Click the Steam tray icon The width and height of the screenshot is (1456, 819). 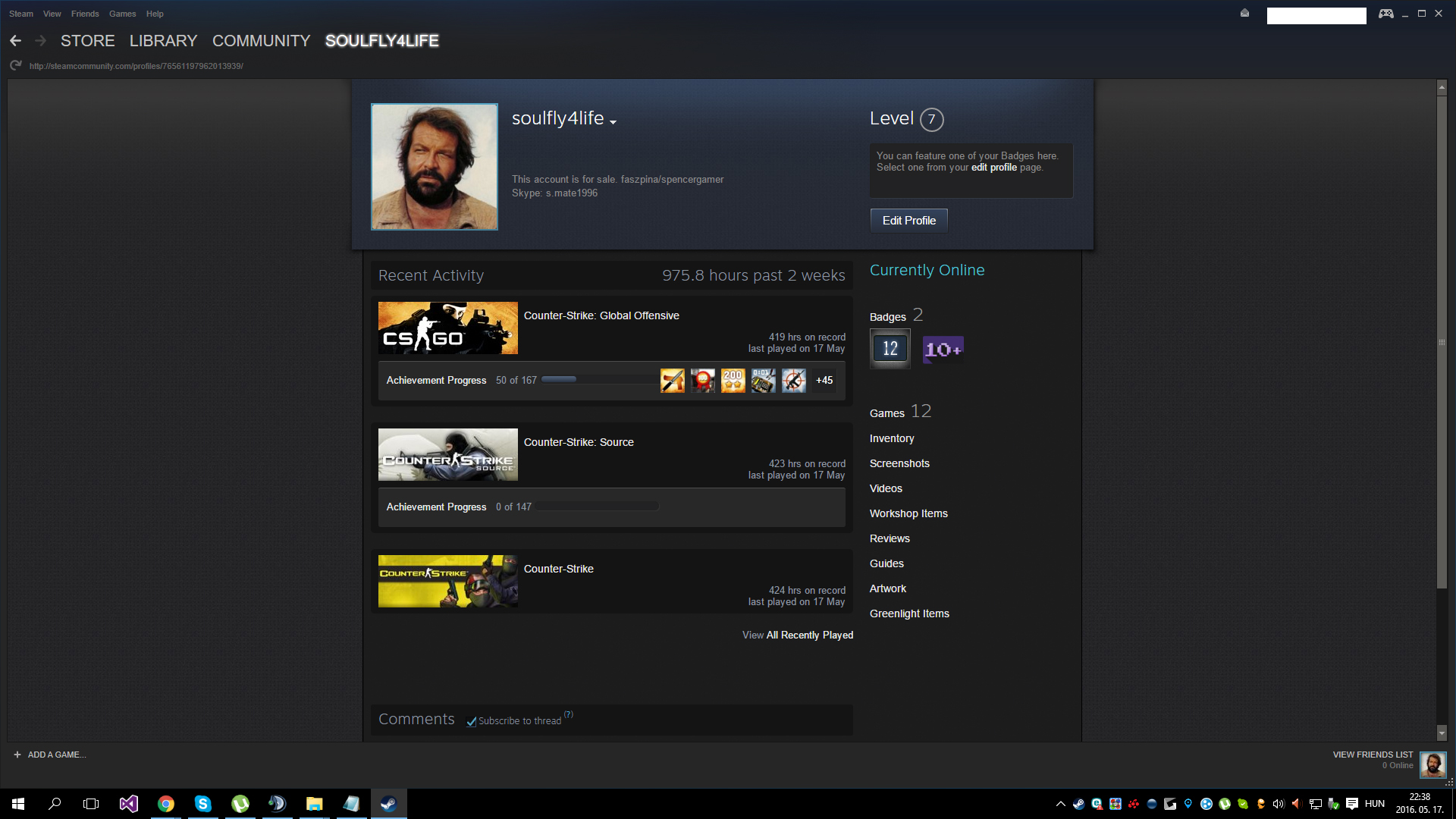pos(1078,804)
